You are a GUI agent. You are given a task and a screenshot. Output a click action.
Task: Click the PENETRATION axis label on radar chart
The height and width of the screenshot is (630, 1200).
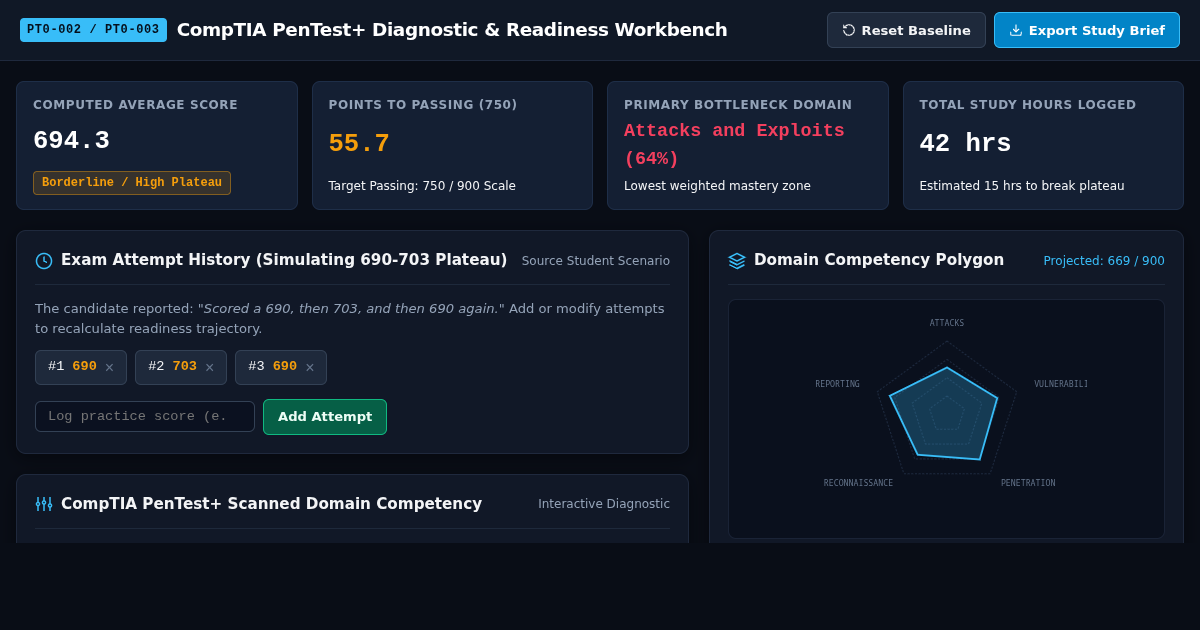(1028, 483)
